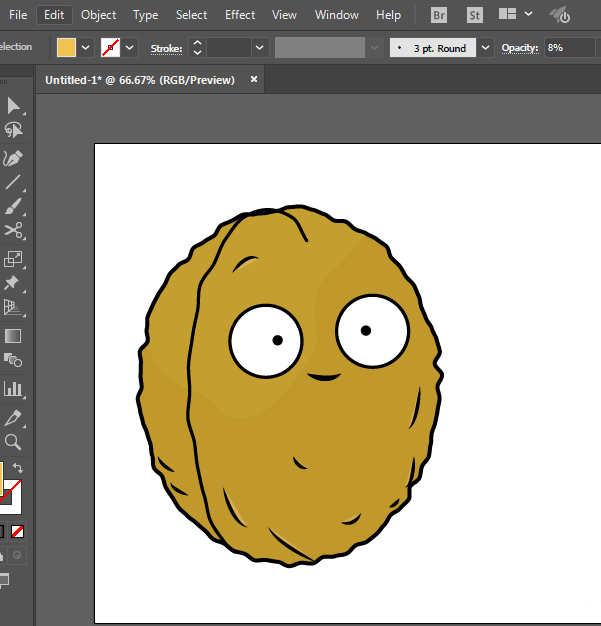Swap fill and stroke colors
This screenshot has height=626, width=601.
click(18, 468)
